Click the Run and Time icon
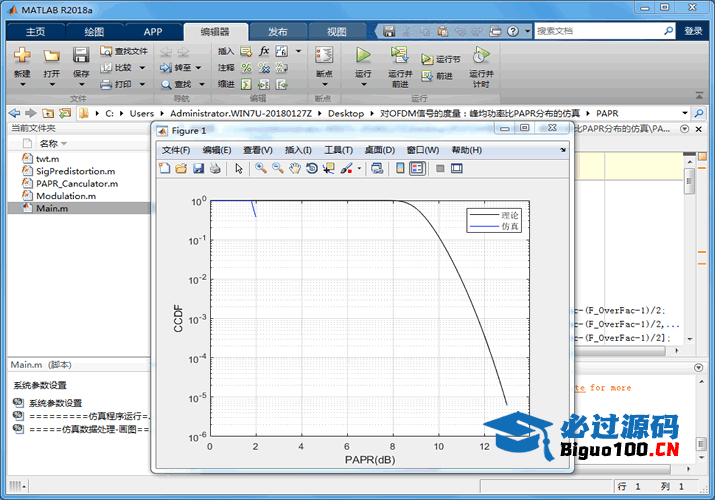Screen dimensions: 715x500 point(481,55)
